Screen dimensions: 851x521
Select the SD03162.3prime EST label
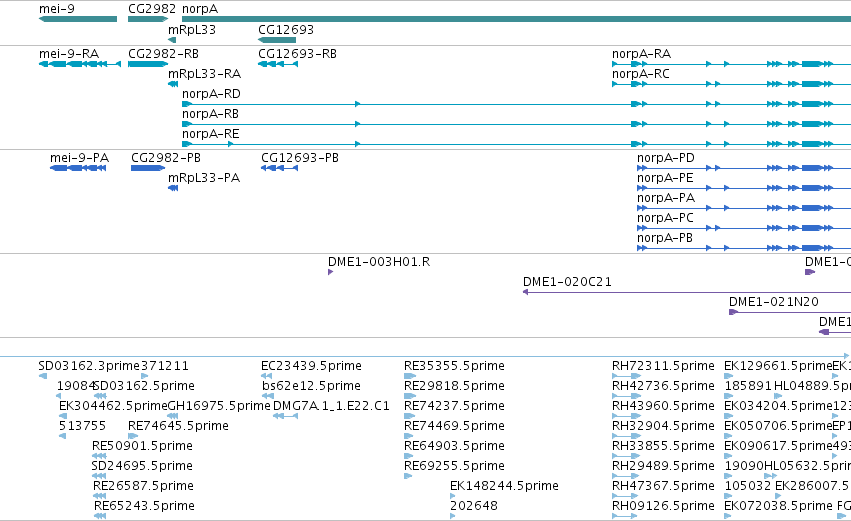coord(89,366)
